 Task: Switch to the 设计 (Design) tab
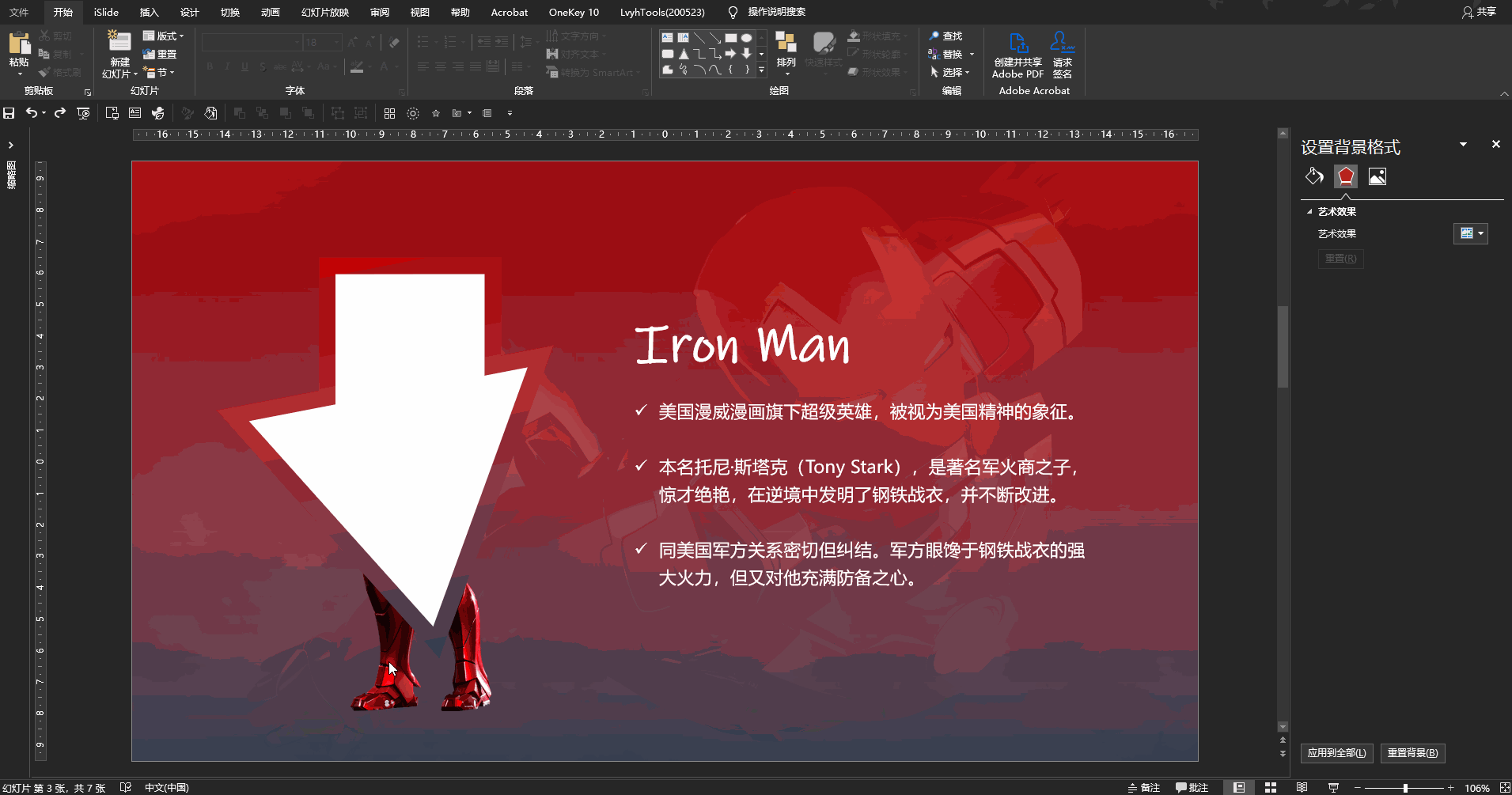tap(190, 12)
